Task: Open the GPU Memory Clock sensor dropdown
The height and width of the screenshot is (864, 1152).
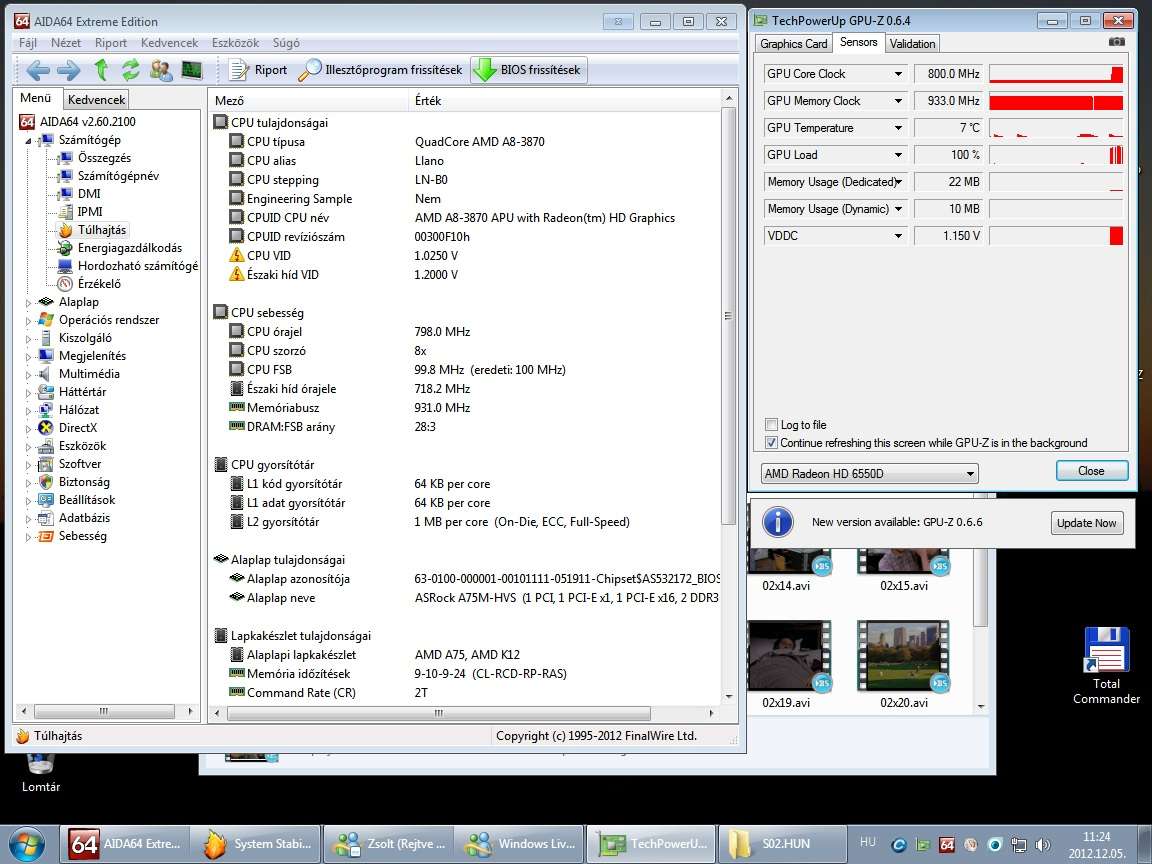Action: tap(898, 101)
